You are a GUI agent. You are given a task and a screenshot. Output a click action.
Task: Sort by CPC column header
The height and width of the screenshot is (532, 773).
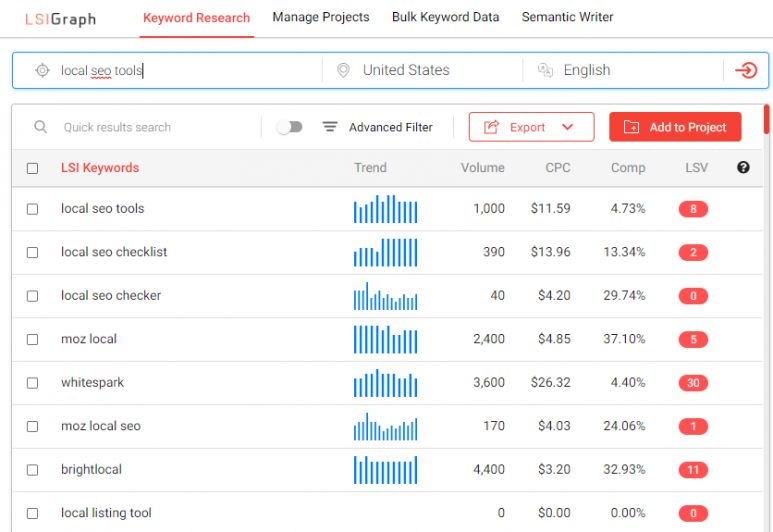tap(558, 168)
